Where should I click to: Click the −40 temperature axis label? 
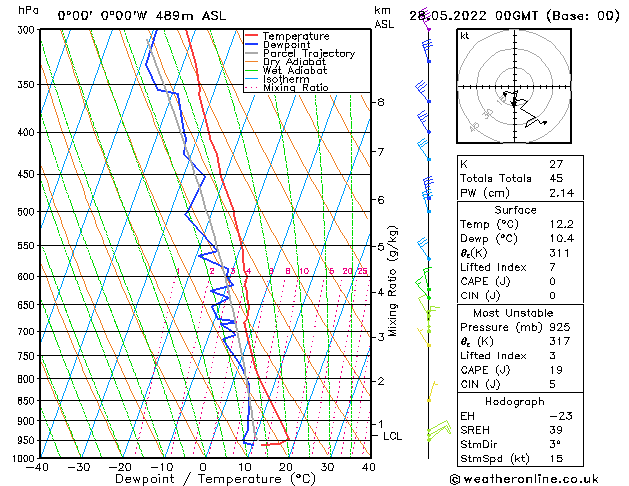pyautogui.click(x=37, y=467)
